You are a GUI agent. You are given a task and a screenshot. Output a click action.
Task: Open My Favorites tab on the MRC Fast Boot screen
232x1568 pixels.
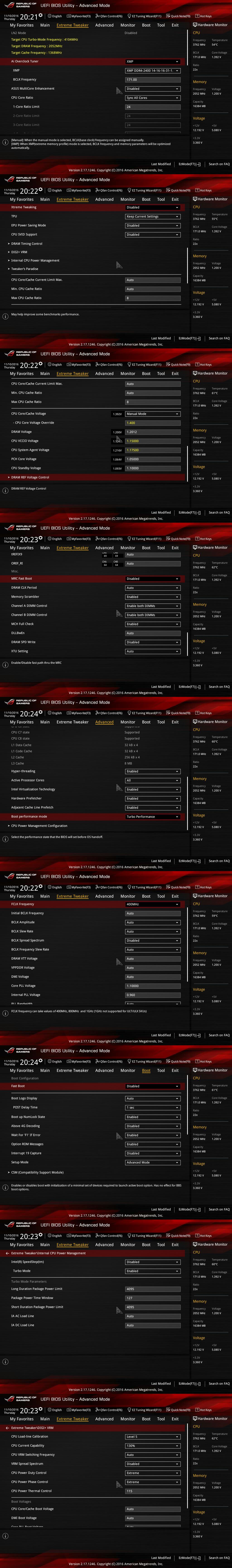(22, 548)
